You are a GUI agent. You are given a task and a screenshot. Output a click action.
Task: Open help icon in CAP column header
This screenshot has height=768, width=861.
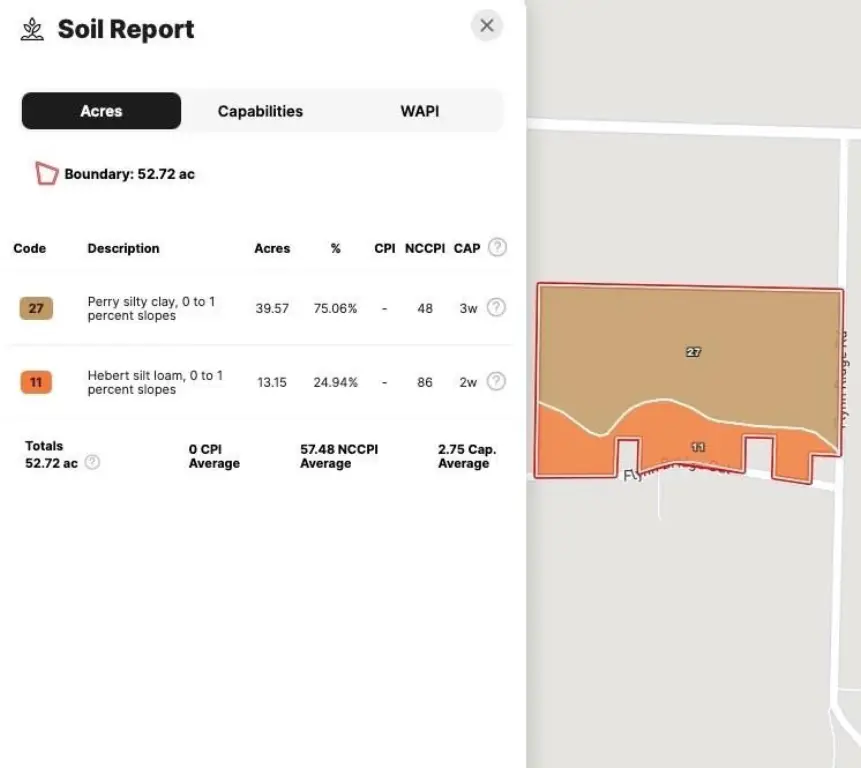click(496, 248)
